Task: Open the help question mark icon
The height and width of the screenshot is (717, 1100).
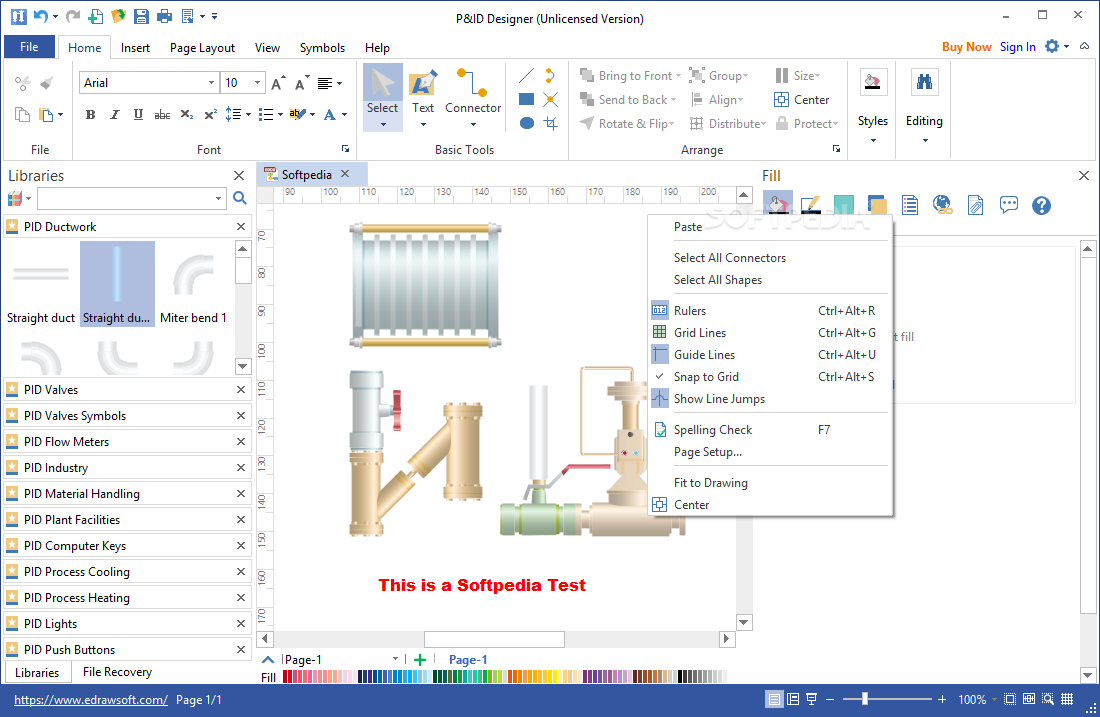Action: coord(1041,205)
